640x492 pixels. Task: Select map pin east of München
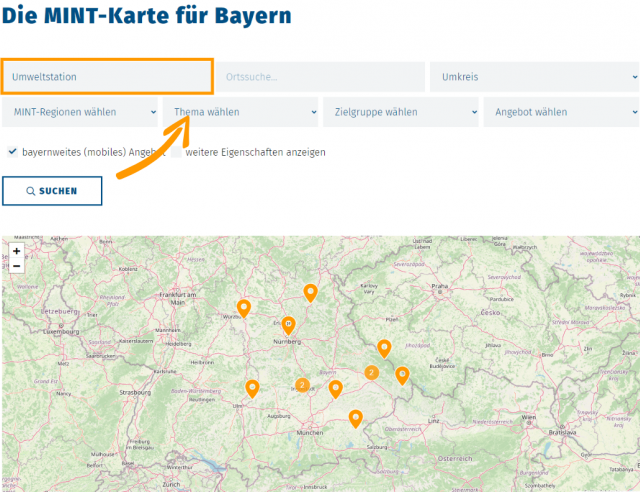coord(356,419)
